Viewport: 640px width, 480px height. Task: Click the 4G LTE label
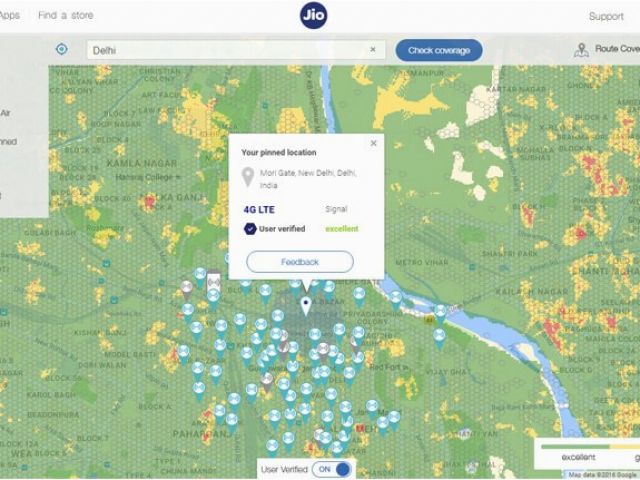tap(259, 209)
